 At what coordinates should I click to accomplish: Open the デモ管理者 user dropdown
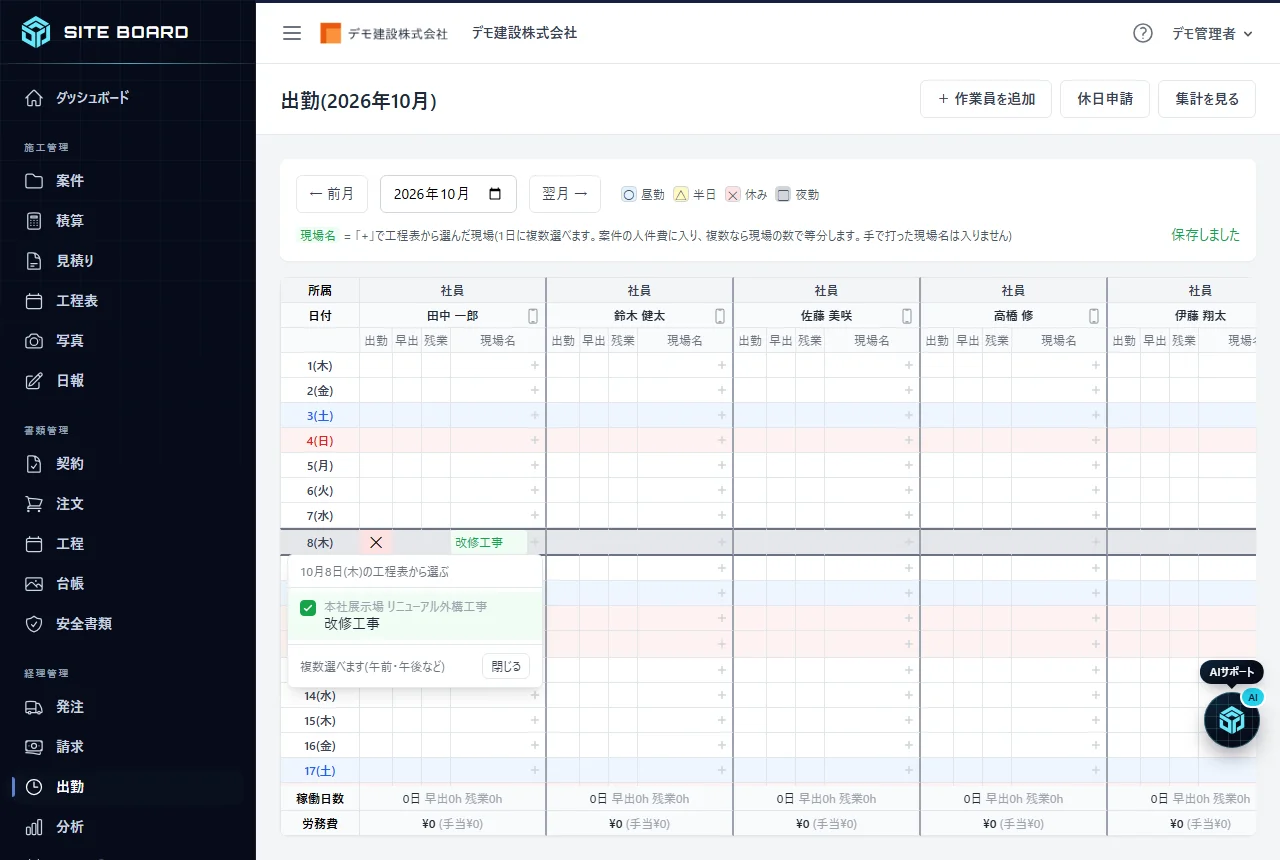(1212, 33)
